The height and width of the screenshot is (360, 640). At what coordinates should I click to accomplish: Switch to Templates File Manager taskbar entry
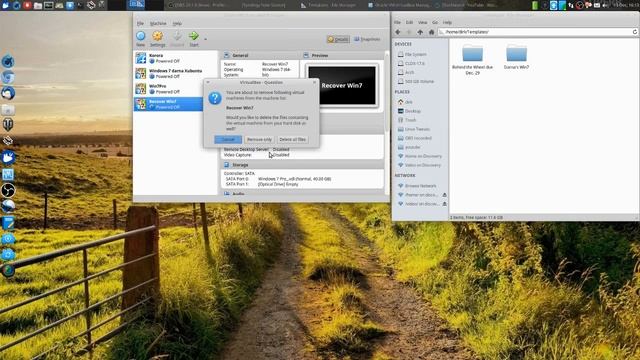(x=329, y=5)
